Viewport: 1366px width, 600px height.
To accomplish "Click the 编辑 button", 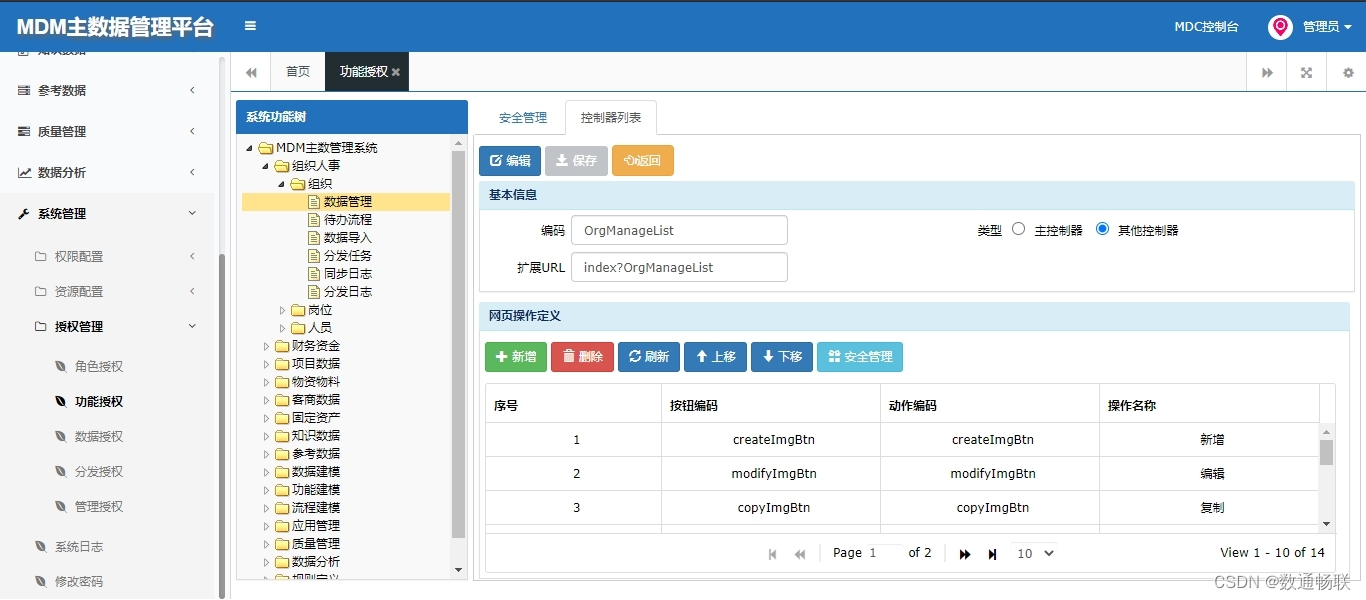I will point(510,161).
